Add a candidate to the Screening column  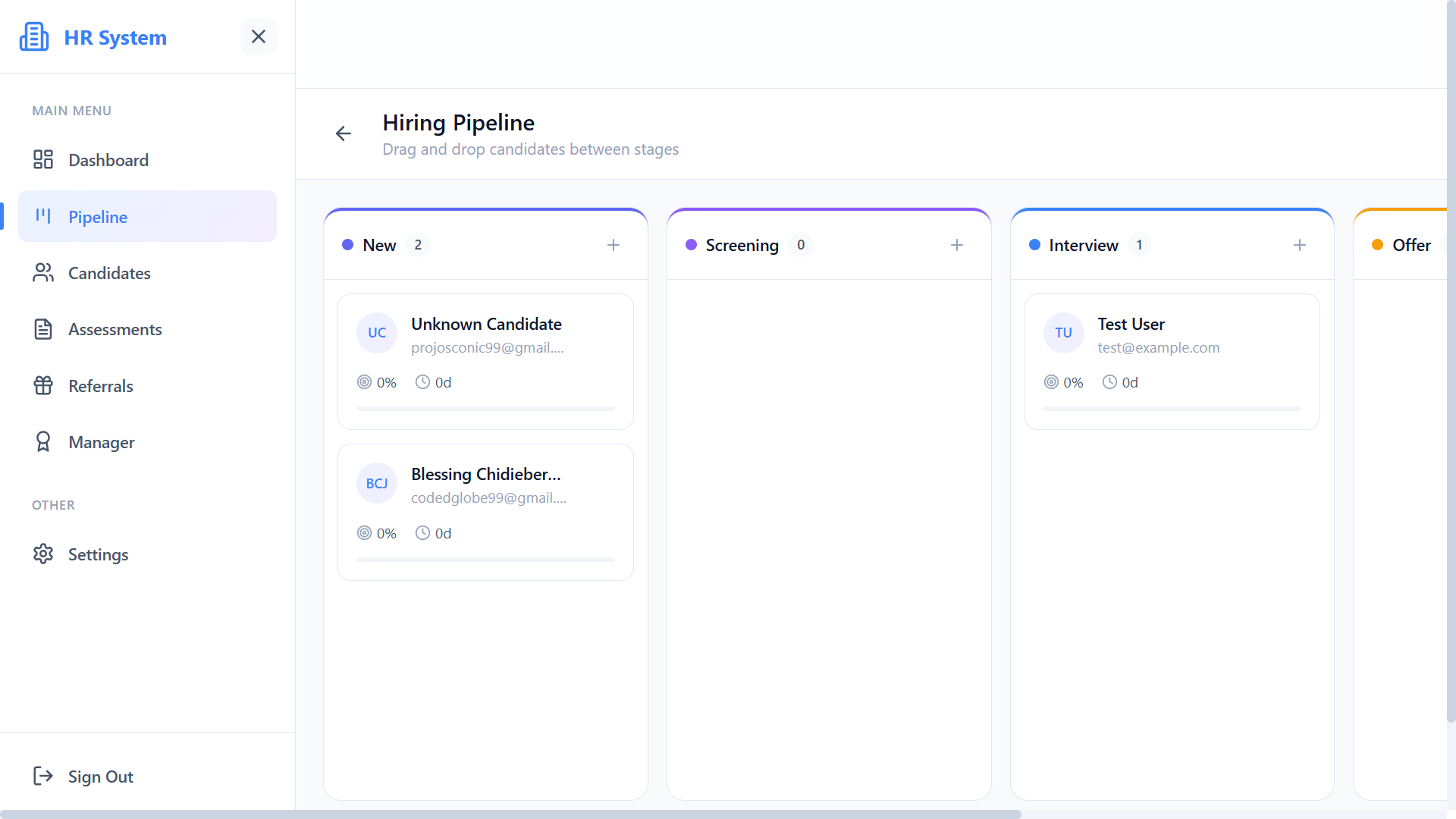(x=956, y=244)
